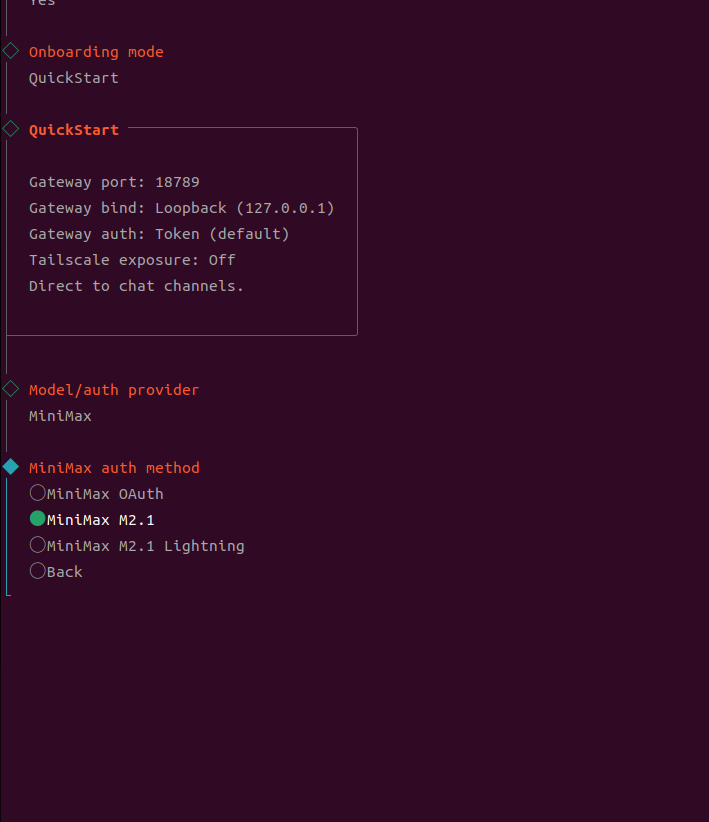
Task: Click the green radio indicator on MiniMax M2.1
Action: coord(37,519)
